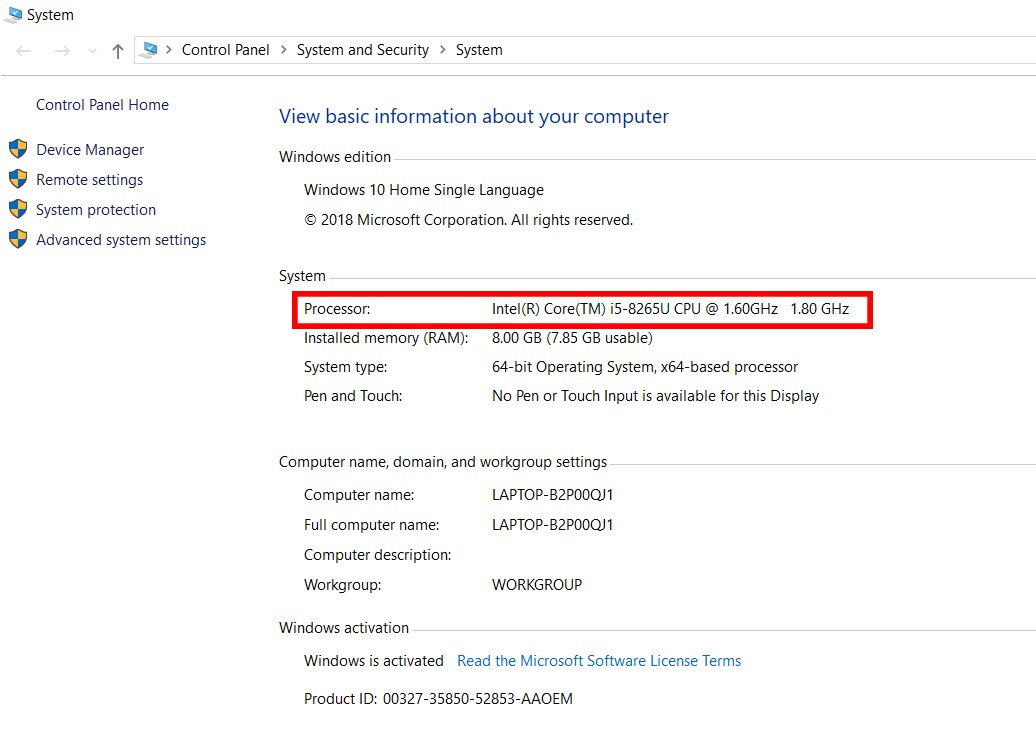Open Remote settings from the sidebar

89,179
